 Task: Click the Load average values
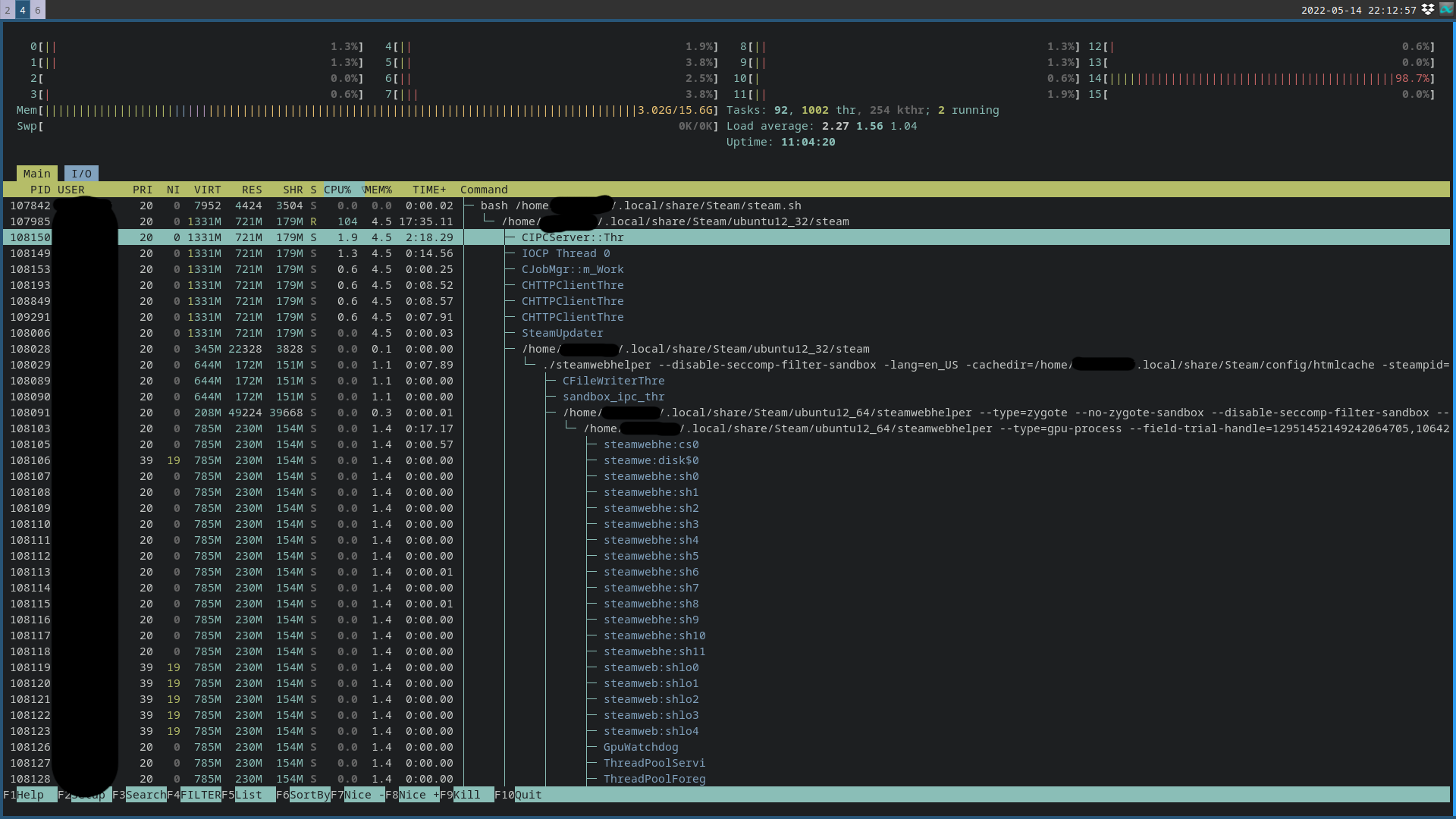(x=869, y=126)
